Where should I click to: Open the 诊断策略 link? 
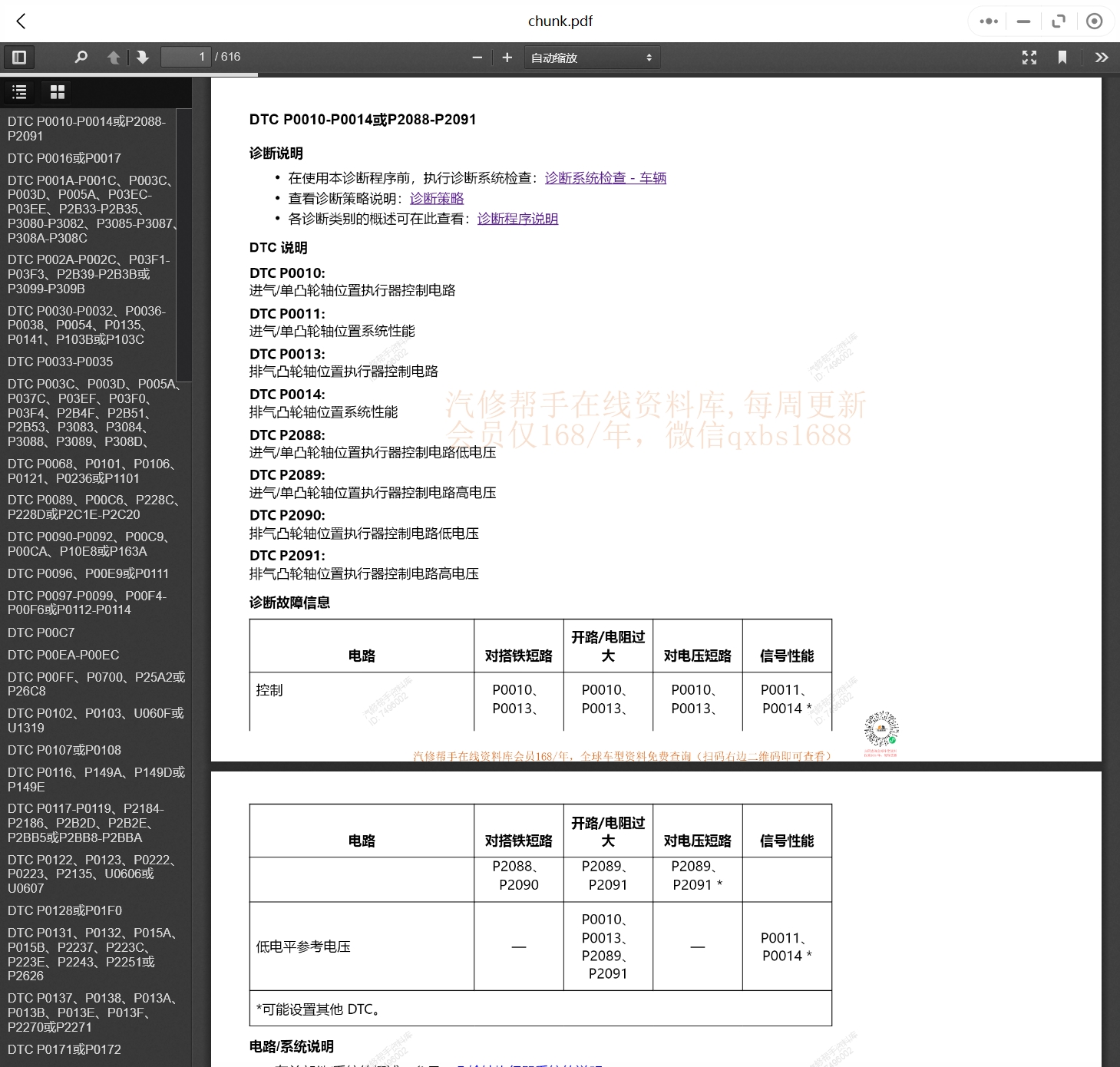[436, 198]
